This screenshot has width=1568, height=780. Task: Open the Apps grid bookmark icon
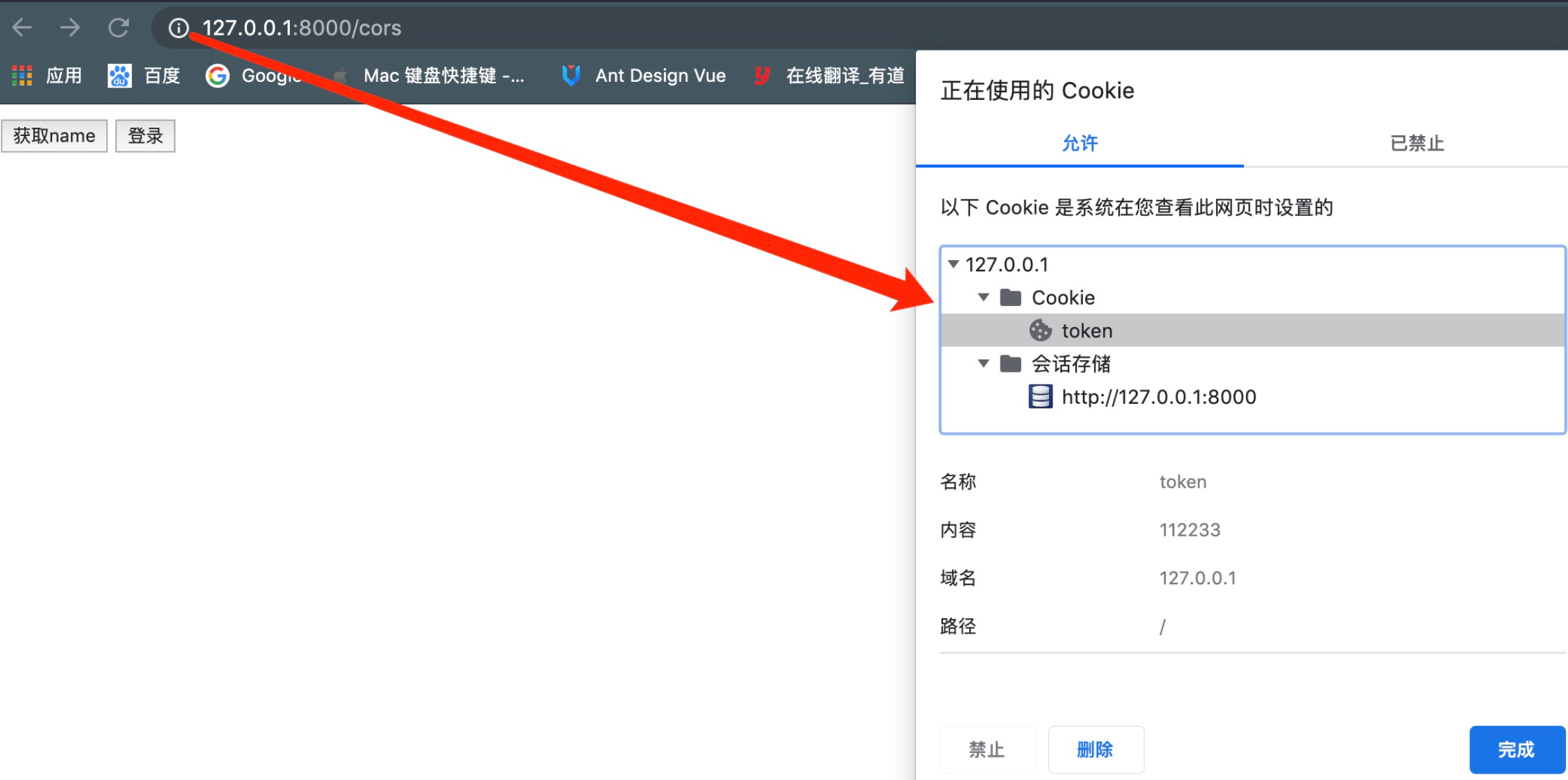pyautogui.click(x=22, y=76)
